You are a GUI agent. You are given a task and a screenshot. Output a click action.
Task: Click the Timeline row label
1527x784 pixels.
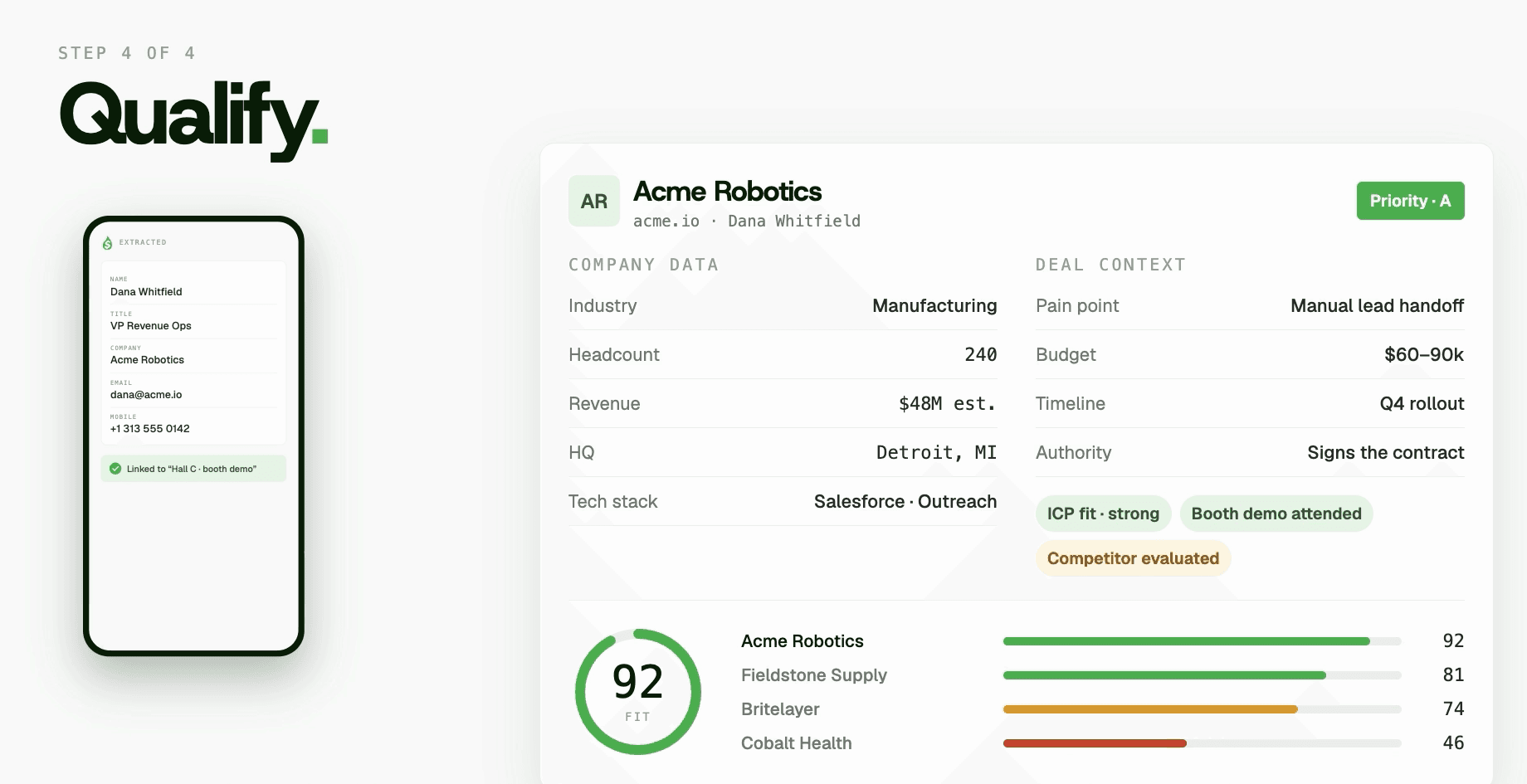coord(1071,404)
